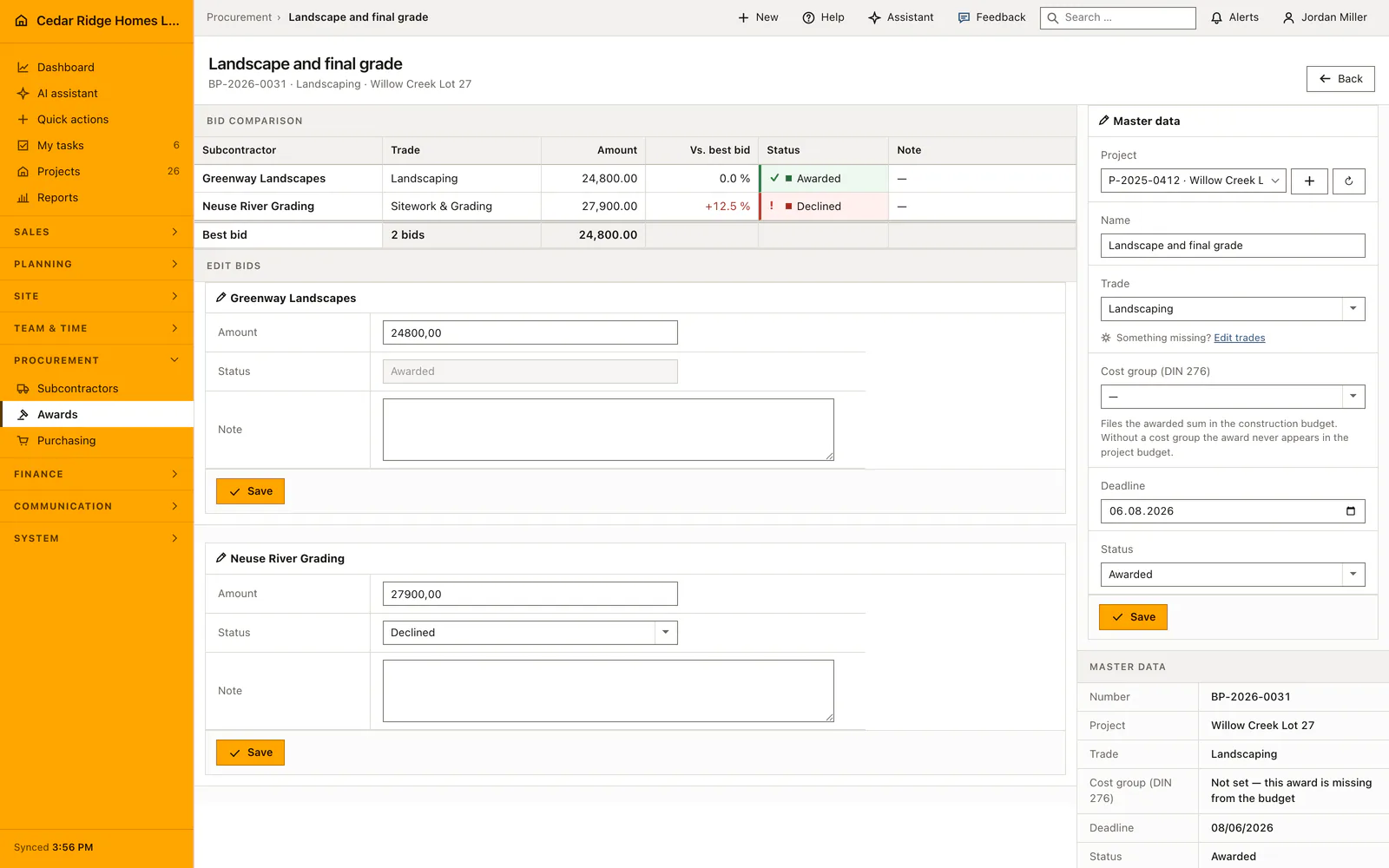The height and width of the screenshot is (868, 1389).
Task: Go to My tasks in the sidebar
Action: [96, 145]
